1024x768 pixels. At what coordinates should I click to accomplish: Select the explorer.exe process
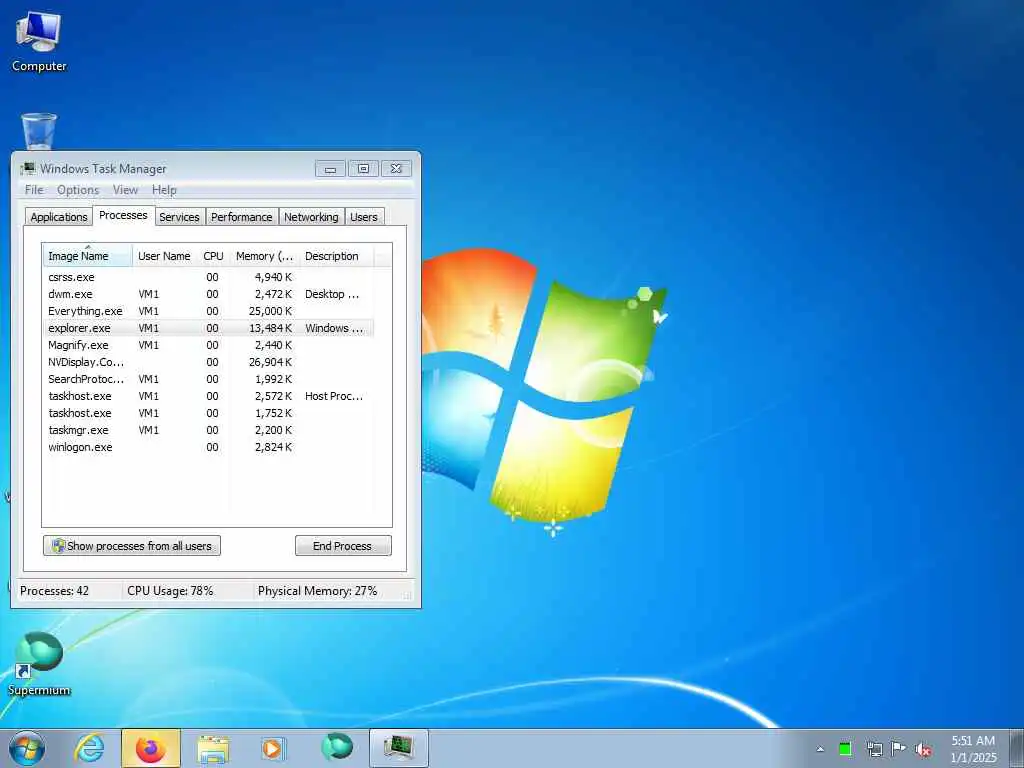(208, 328)
